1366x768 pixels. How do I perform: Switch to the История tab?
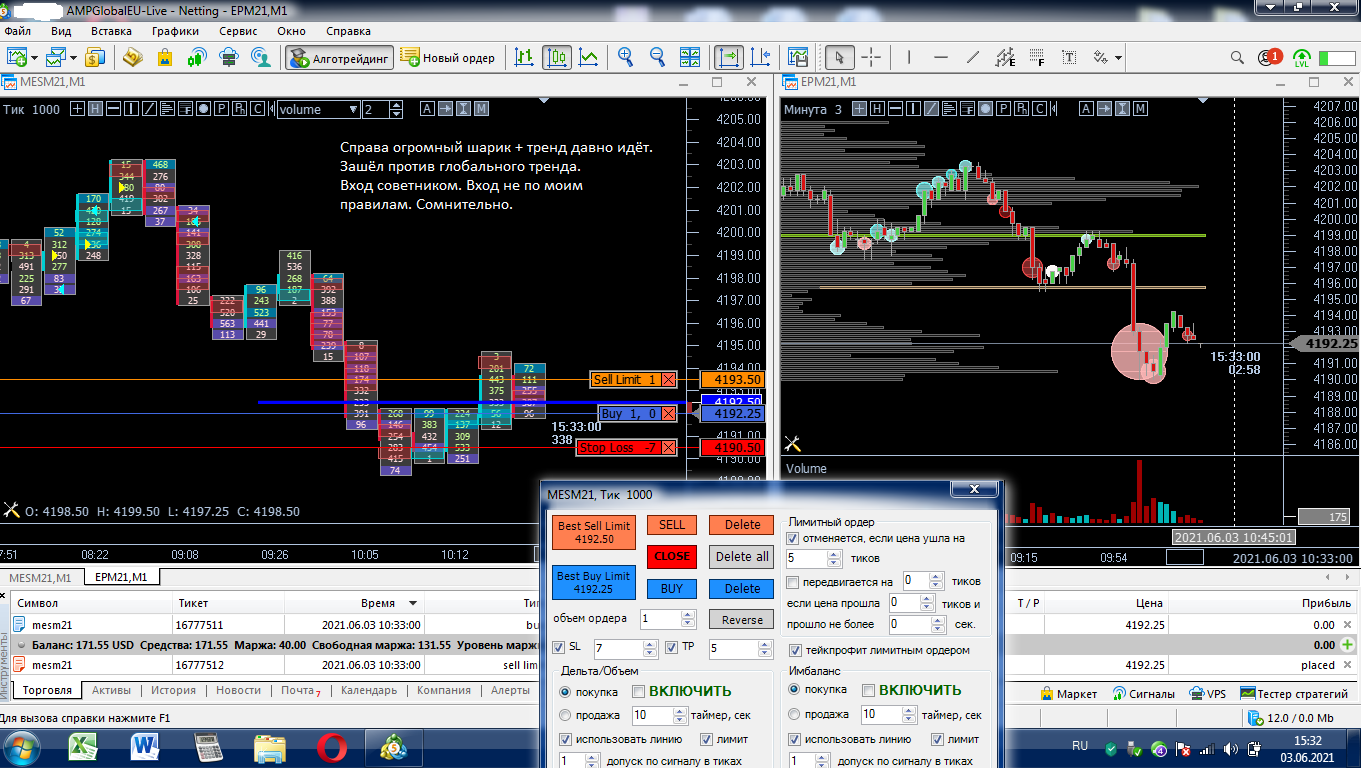click(173, 690)
